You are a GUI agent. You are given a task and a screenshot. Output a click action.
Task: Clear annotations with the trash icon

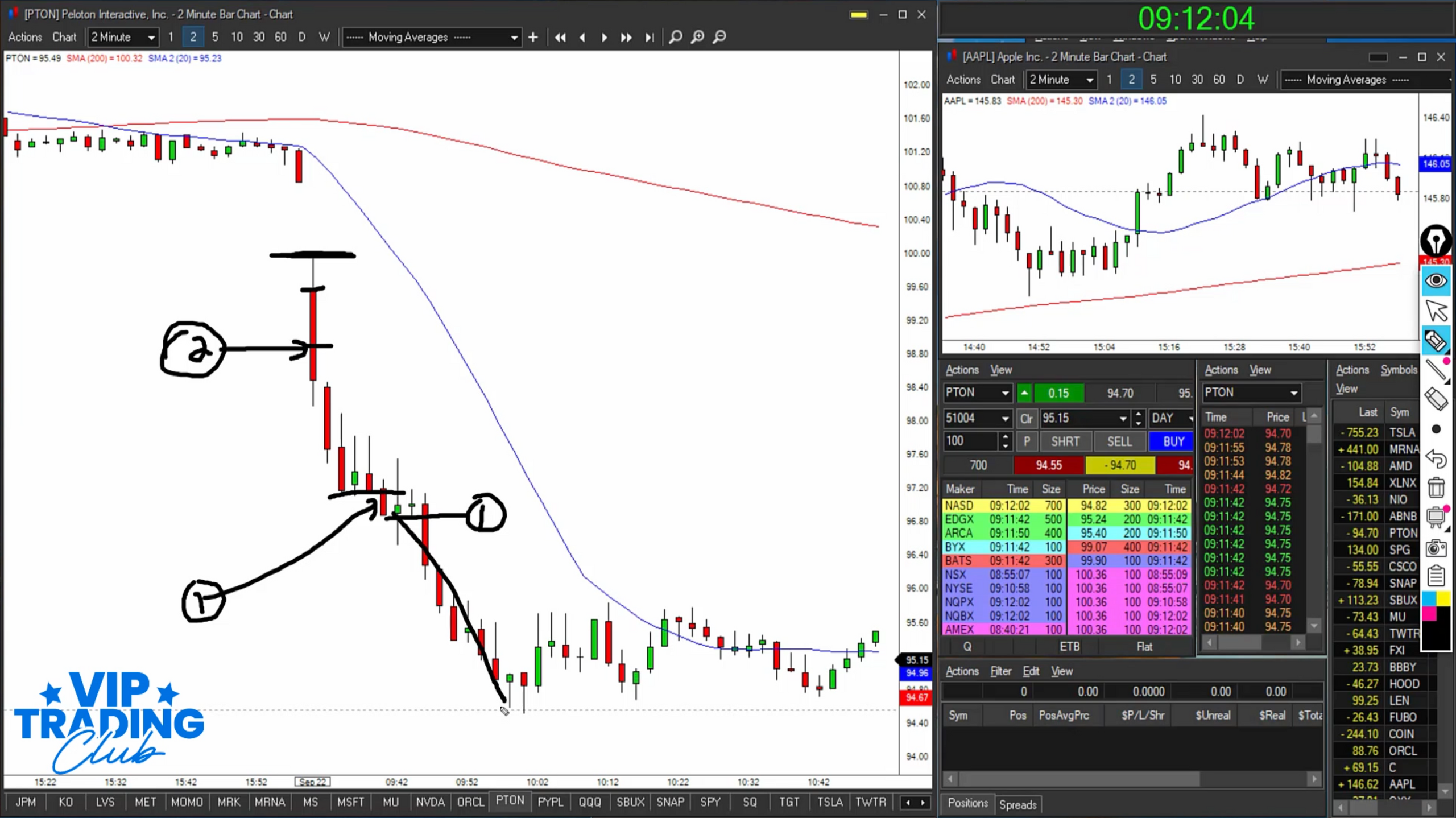click(x=1436, y=487)
